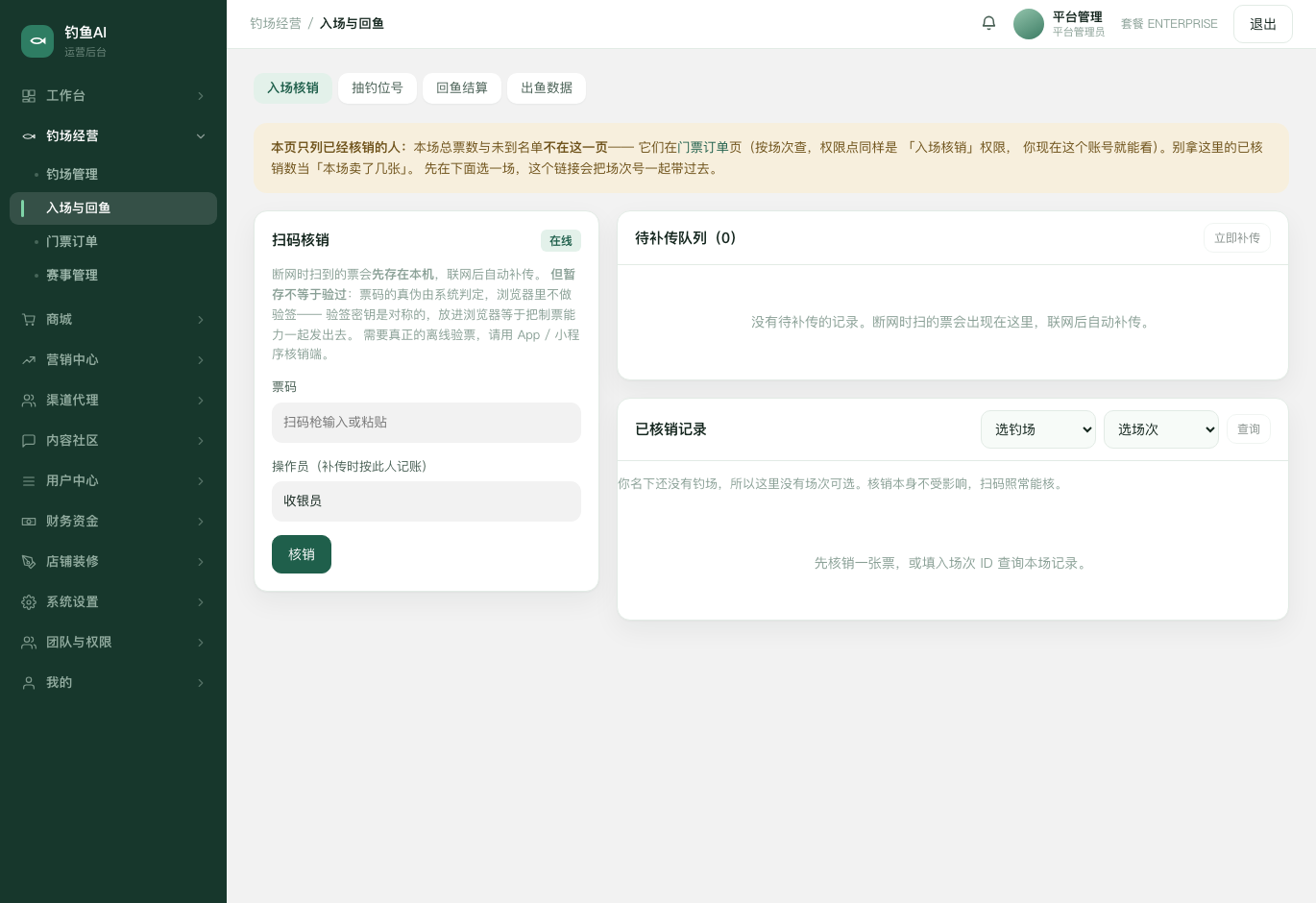This screenshot has height=903, width=1316.
Task: Click the 渠道代理 users icon
Action: (29, 401)
